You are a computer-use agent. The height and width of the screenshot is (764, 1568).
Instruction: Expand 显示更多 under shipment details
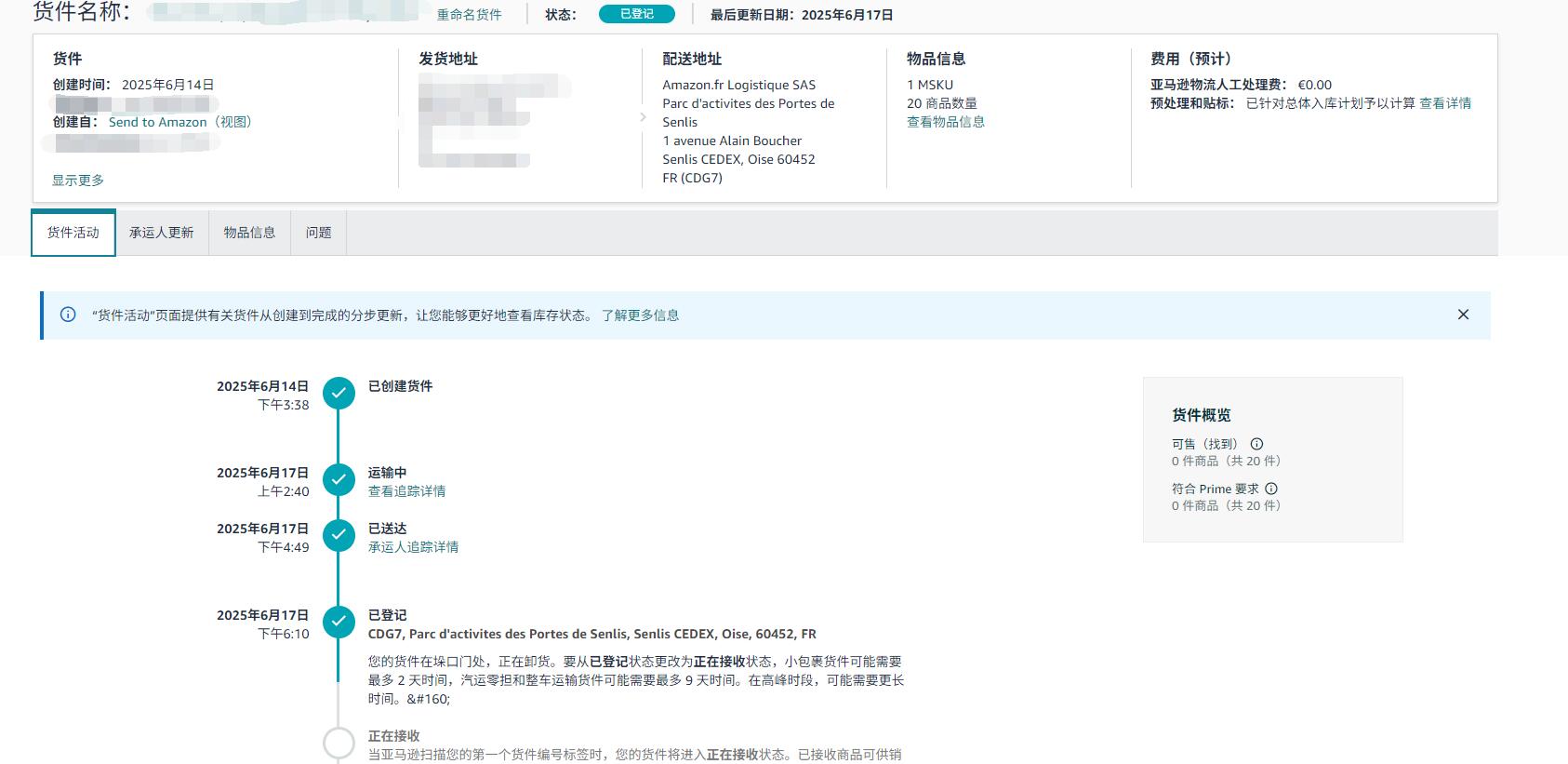78,180
